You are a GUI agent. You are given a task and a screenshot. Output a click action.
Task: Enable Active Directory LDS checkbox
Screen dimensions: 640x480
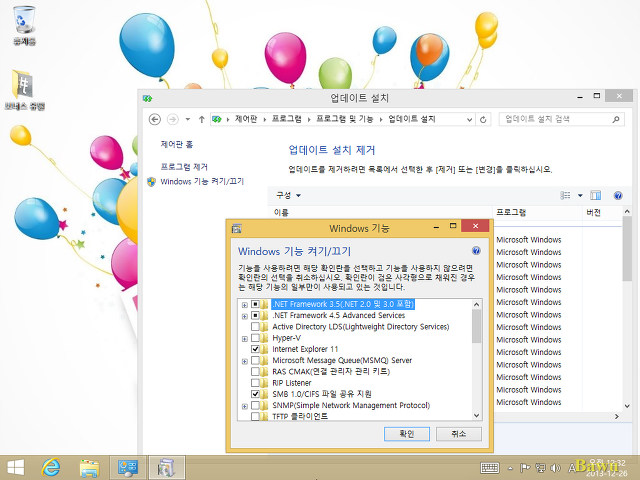(x=255, y=327)
